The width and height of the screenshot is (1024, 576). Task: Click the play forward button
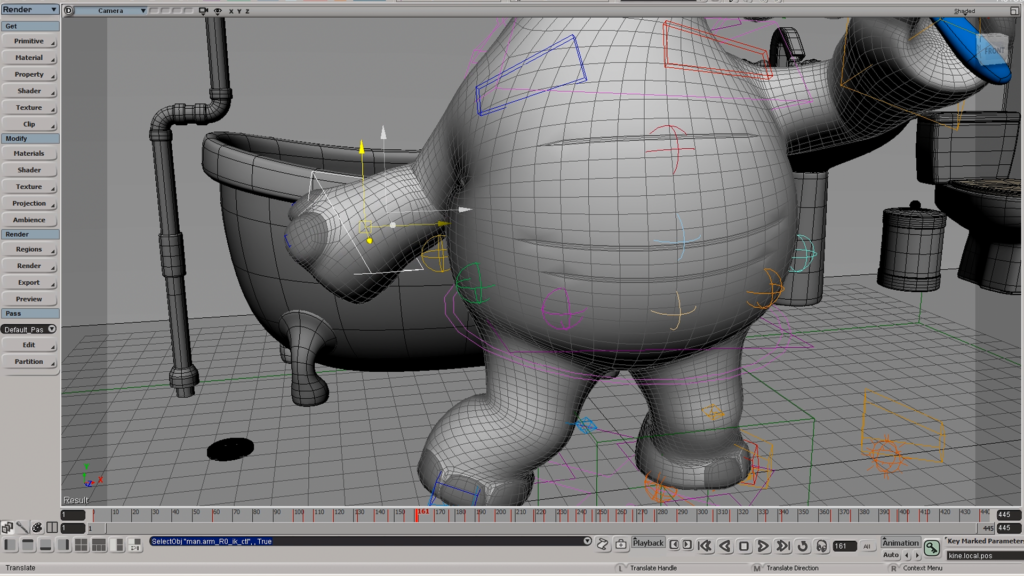(x=763, y=546)
